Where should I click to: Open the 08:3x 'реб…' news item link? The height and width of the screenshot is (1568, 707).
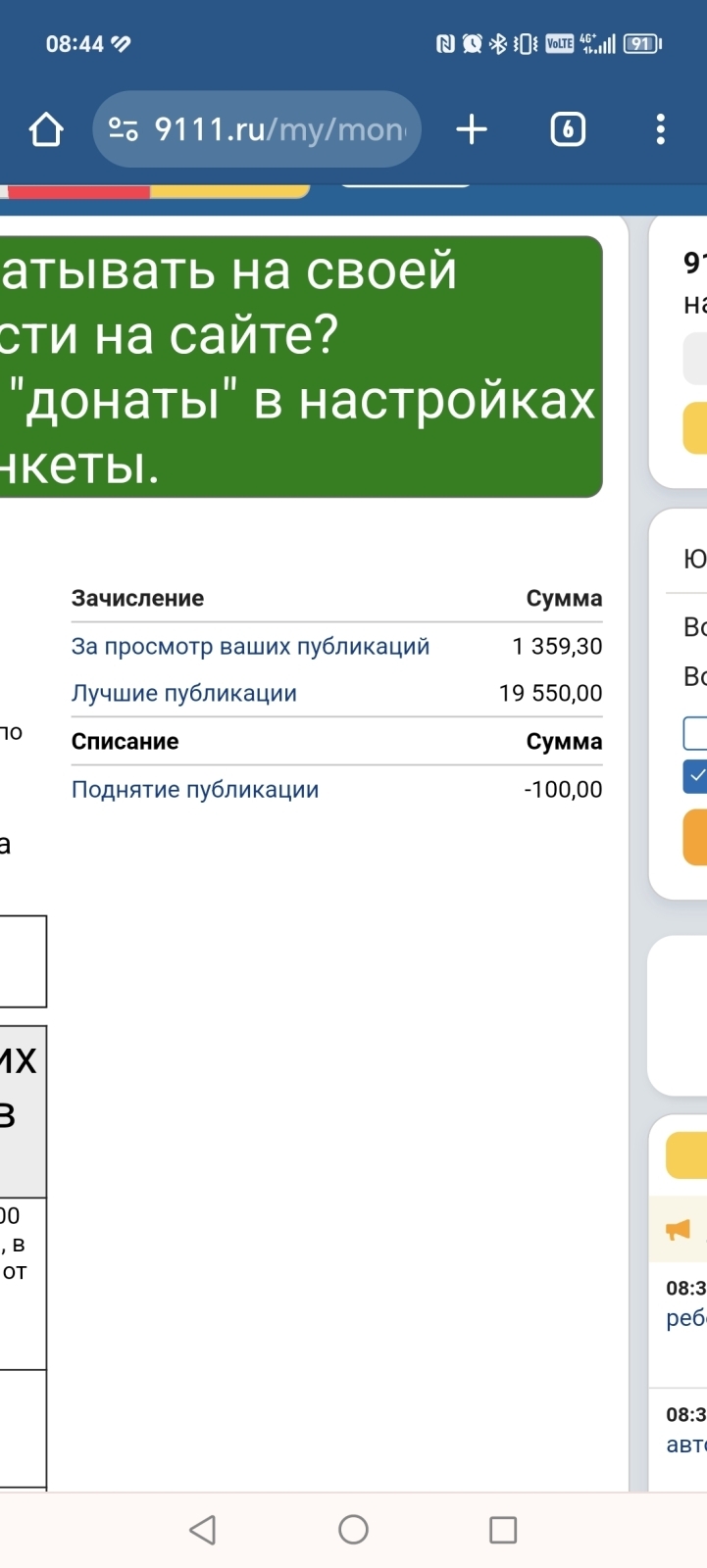click(686, 1318)
